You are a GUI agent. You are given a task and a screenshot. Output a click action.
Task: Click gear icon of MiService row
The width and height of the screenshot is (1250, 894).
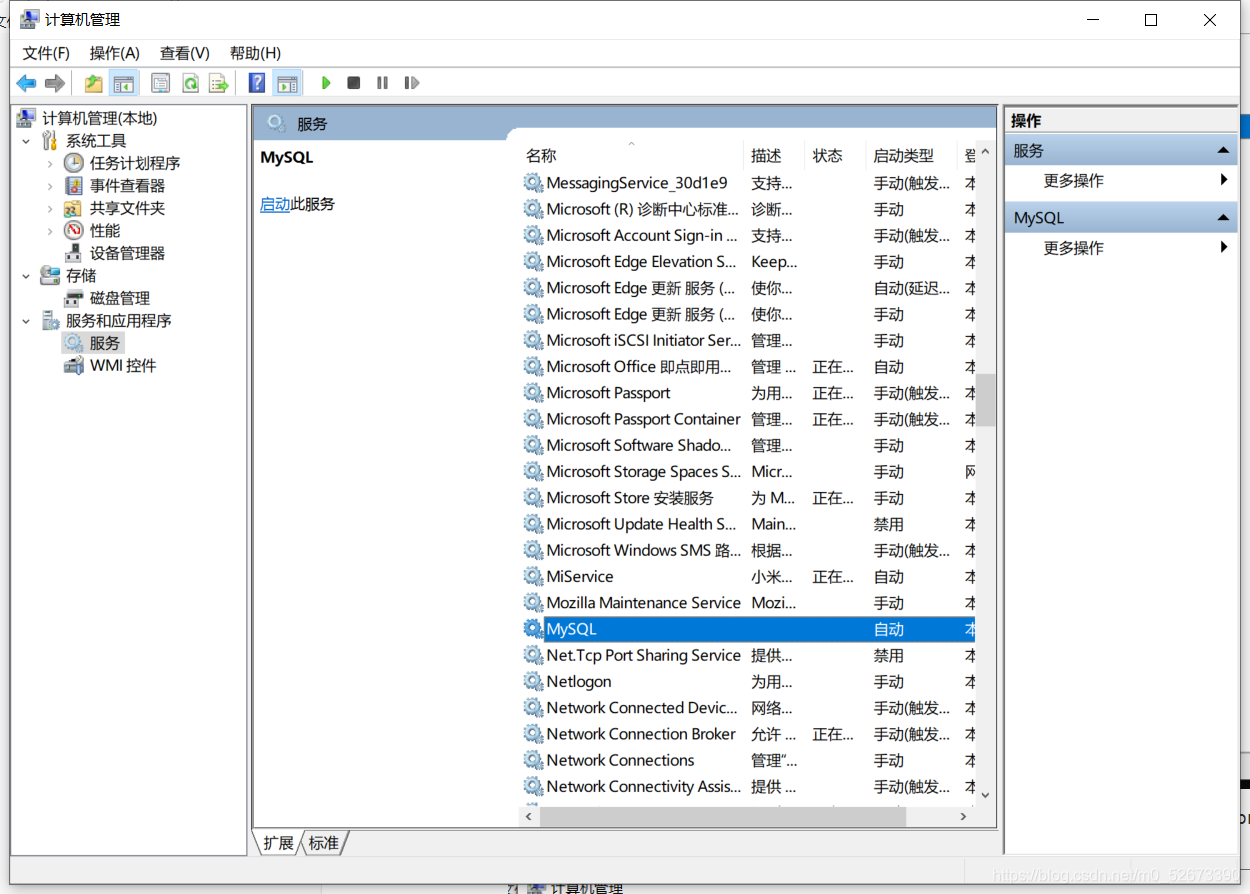(x=533, y=577)
